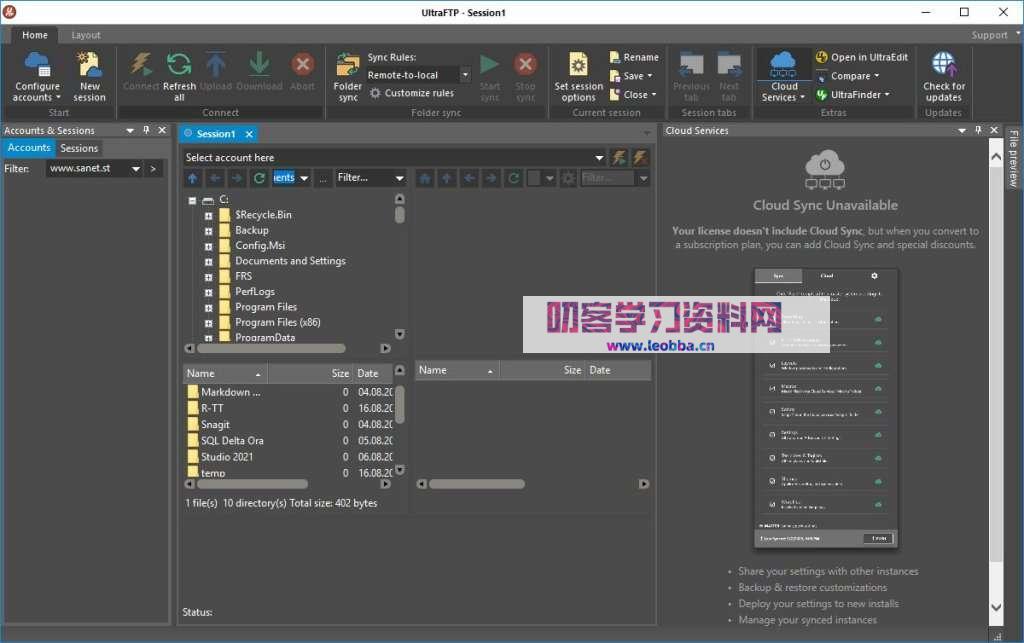Screen dimensions: 1024x643
Task: Open the Remote-to-local sync rules dropdown
Action: pyautogui.click(x=464, y=74)
